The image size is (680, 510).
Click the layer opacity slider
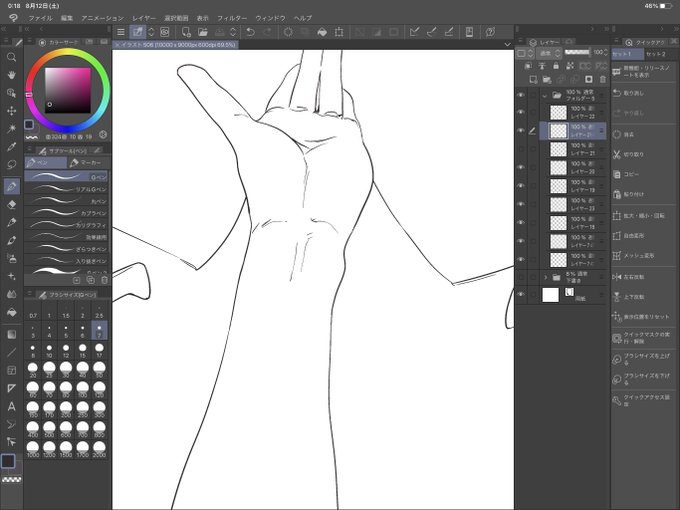(x=577, y=52)
